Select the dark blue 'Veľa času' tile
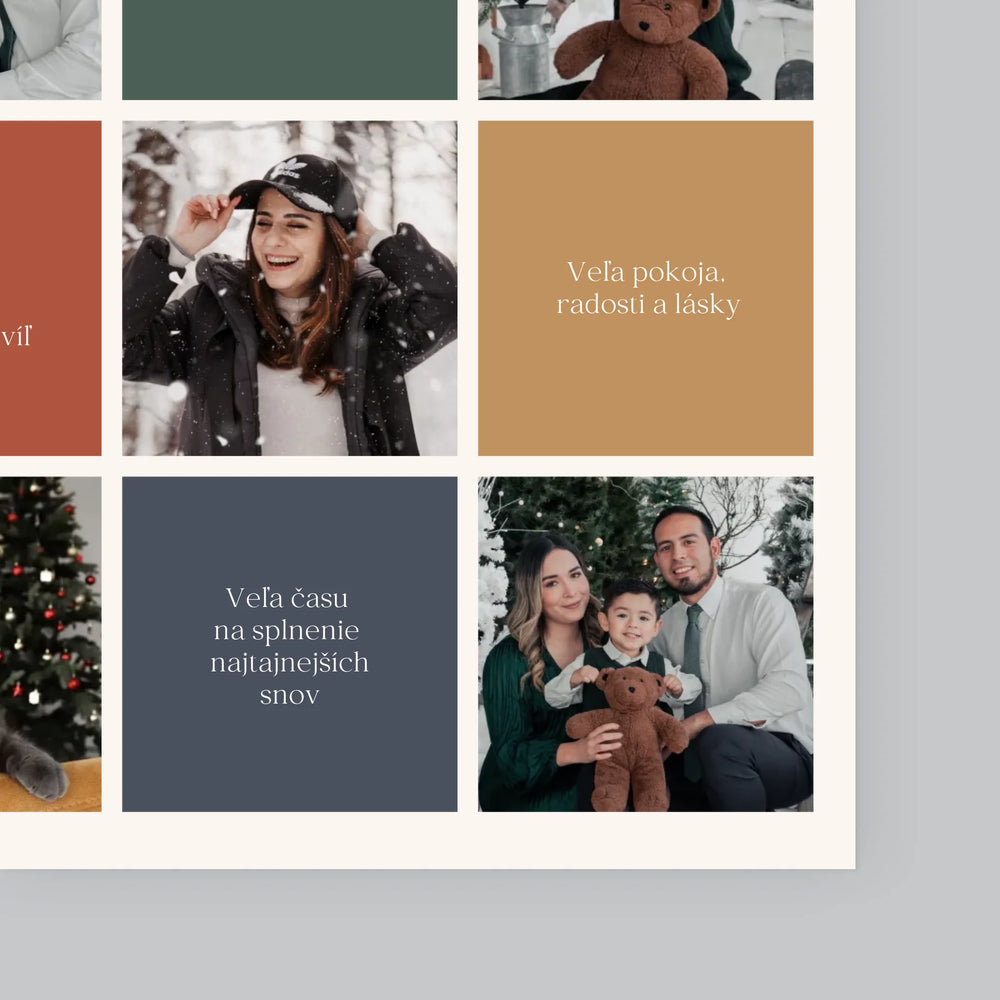This screenshot has width=1000, height=1000. coord(290,644)
